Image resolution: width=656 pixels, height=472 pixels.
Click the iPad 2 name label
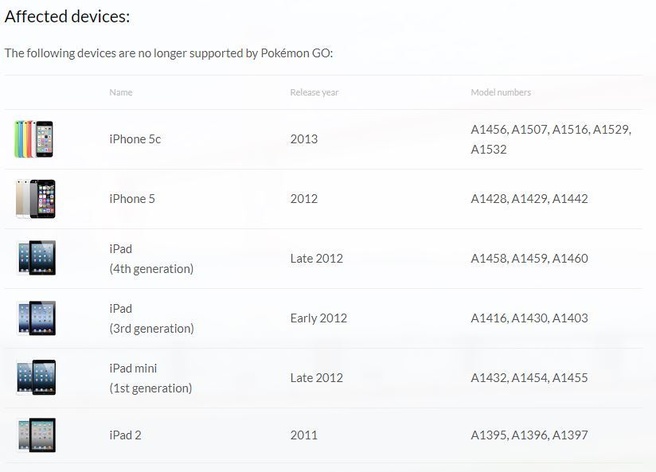pos(125,435)
